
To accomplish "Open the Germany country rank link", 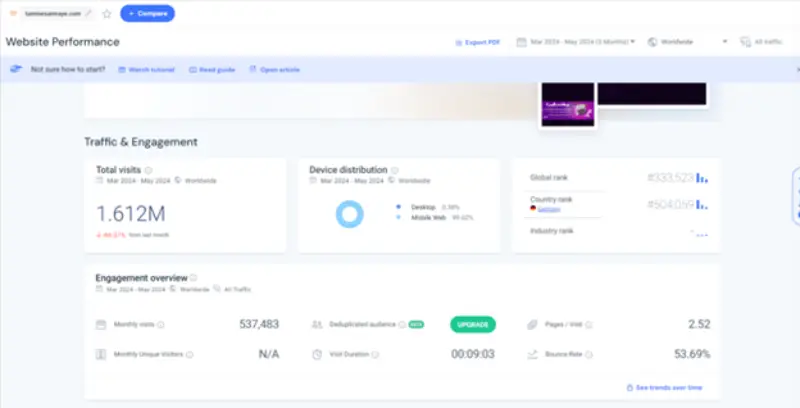I will point(549,210).
